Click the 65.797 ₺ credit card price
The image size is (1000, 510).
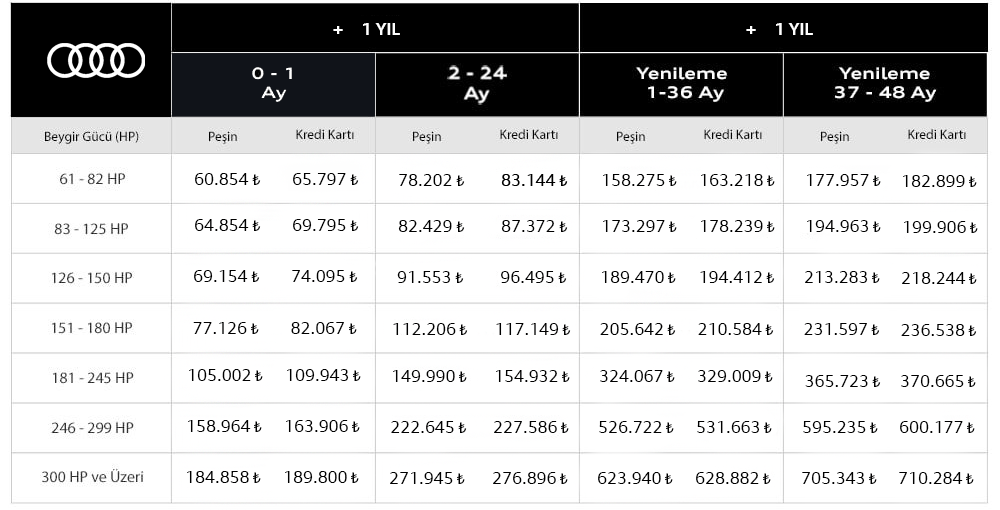point(325,180)
